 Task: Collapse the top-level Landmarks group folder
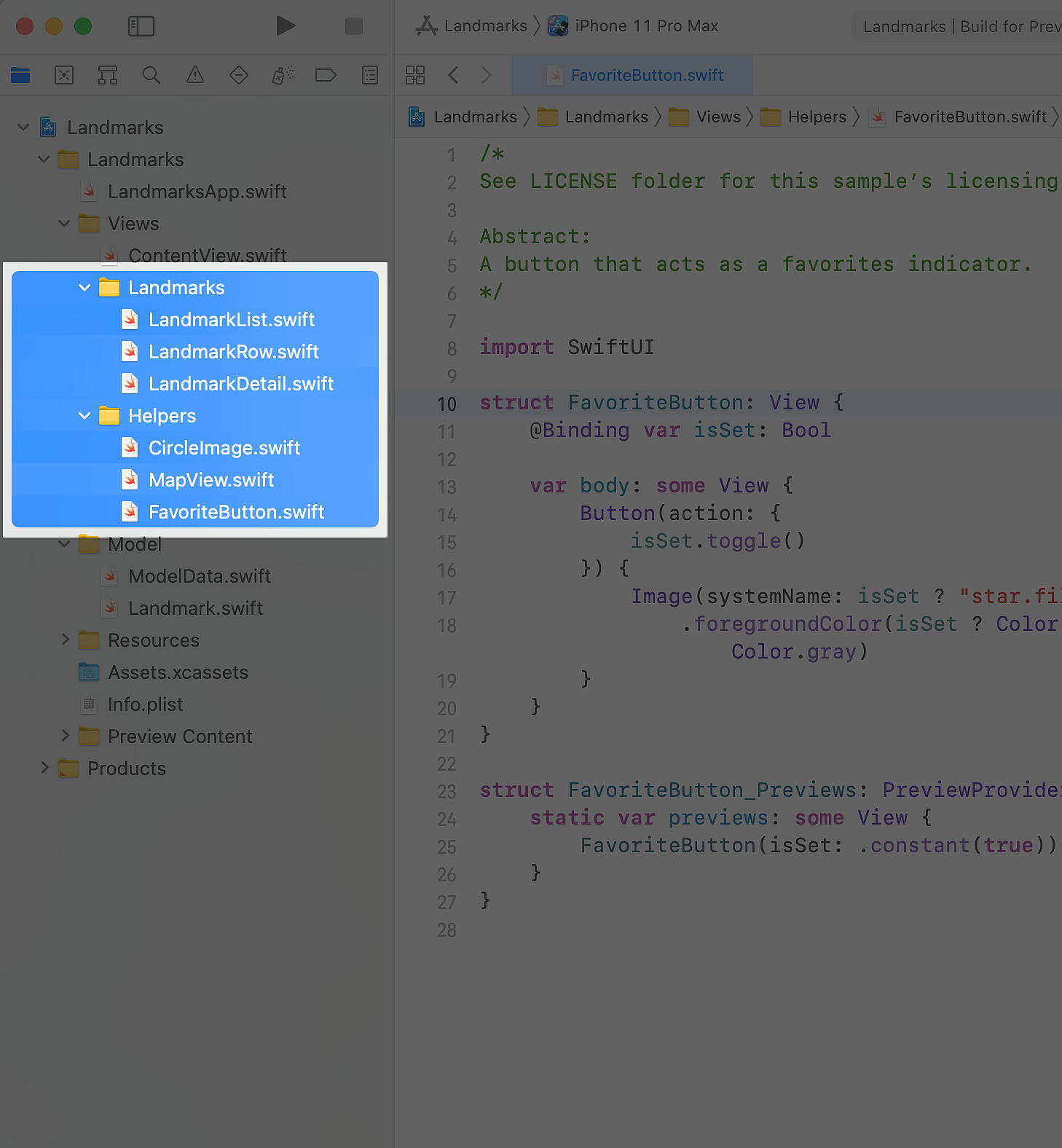[x=44, y=160]
